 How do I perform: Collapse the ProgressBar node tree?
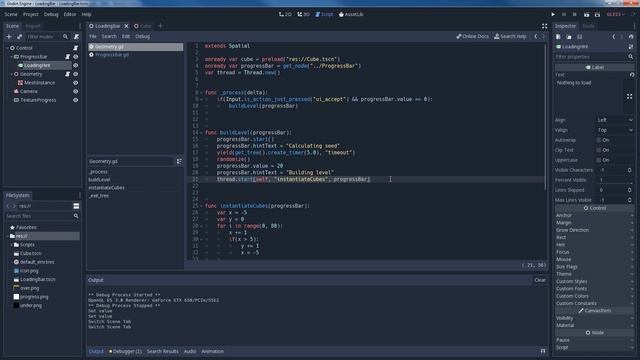[11, 57]
